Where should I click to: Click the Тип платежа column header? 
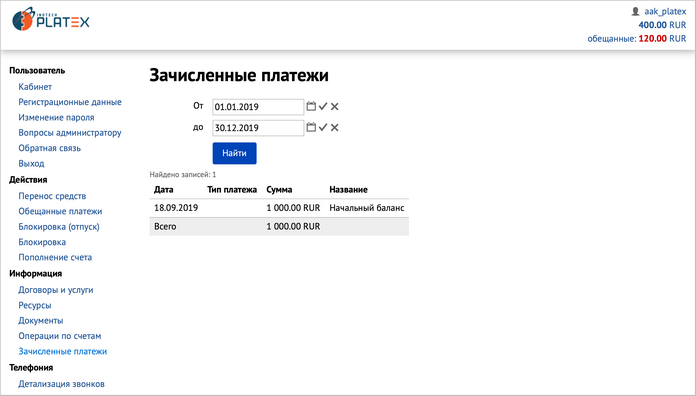coord(232,190)
